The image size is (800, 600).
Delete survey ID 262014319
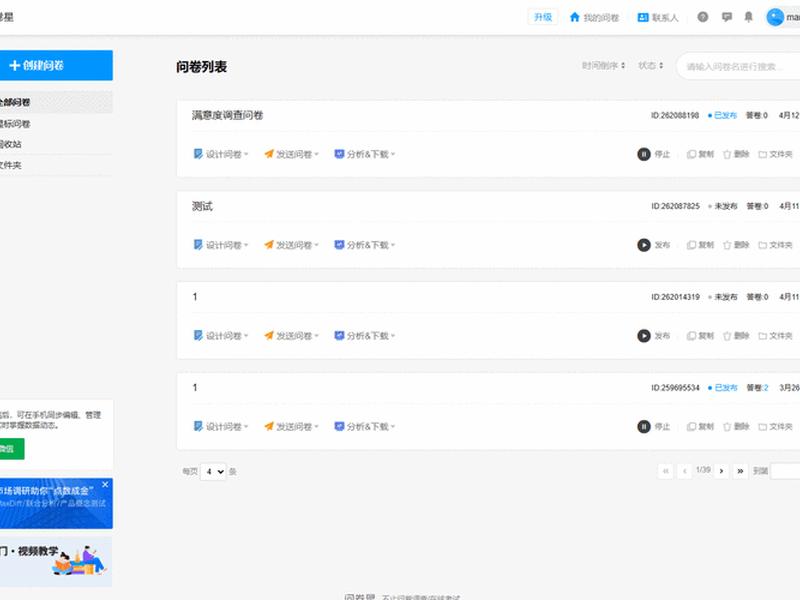click(x=736, y=336)
